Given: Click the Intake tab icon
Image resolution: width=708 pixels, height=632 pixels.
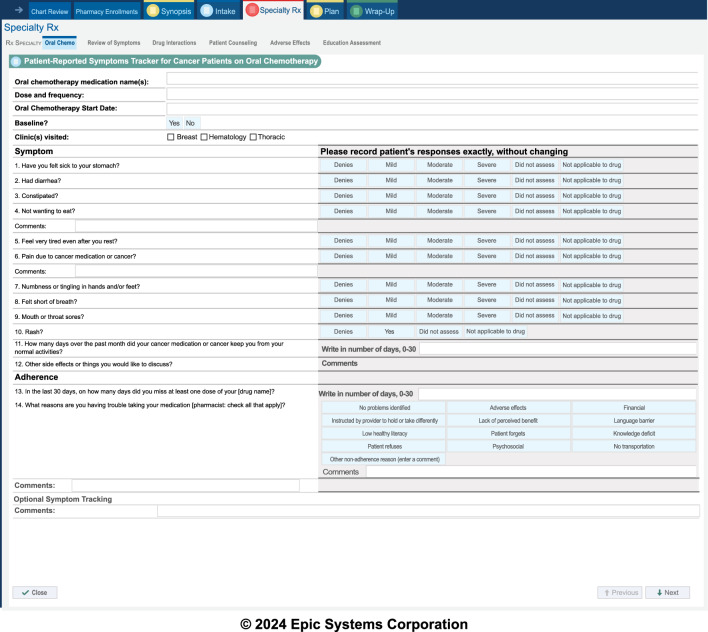Looking at the screenshot, I should (206, 11).
